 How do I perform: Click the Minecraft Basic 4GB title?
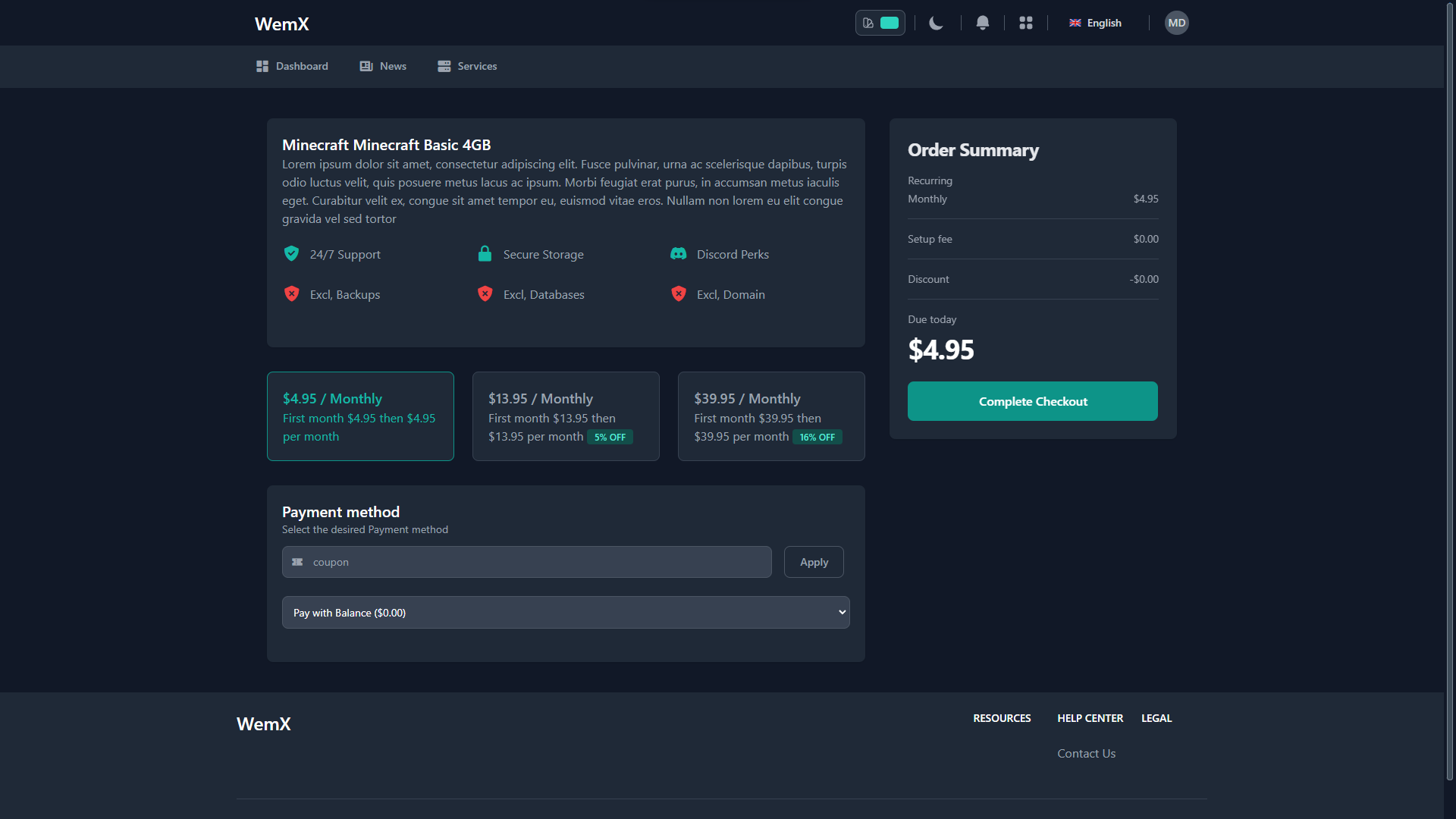coord(387,145)
